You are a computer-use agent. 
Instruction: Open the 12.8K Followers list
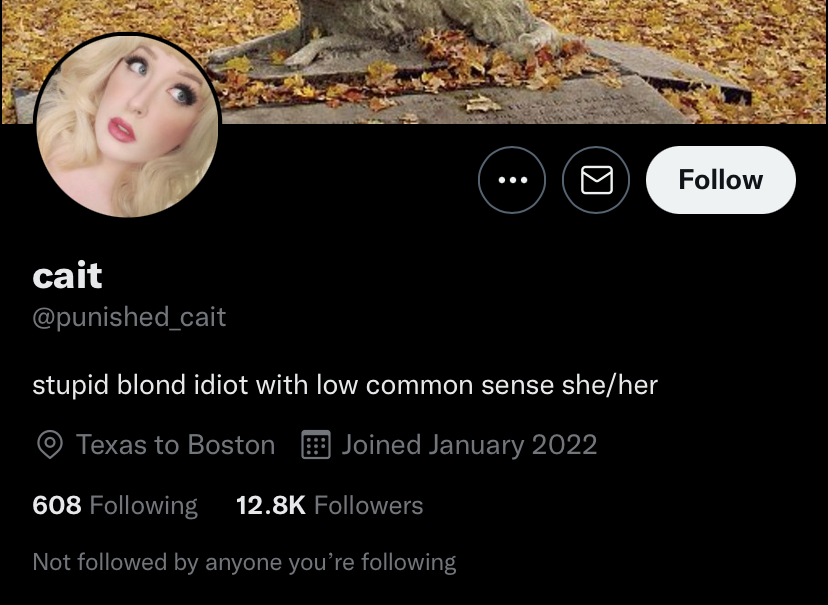coord(330,505)
